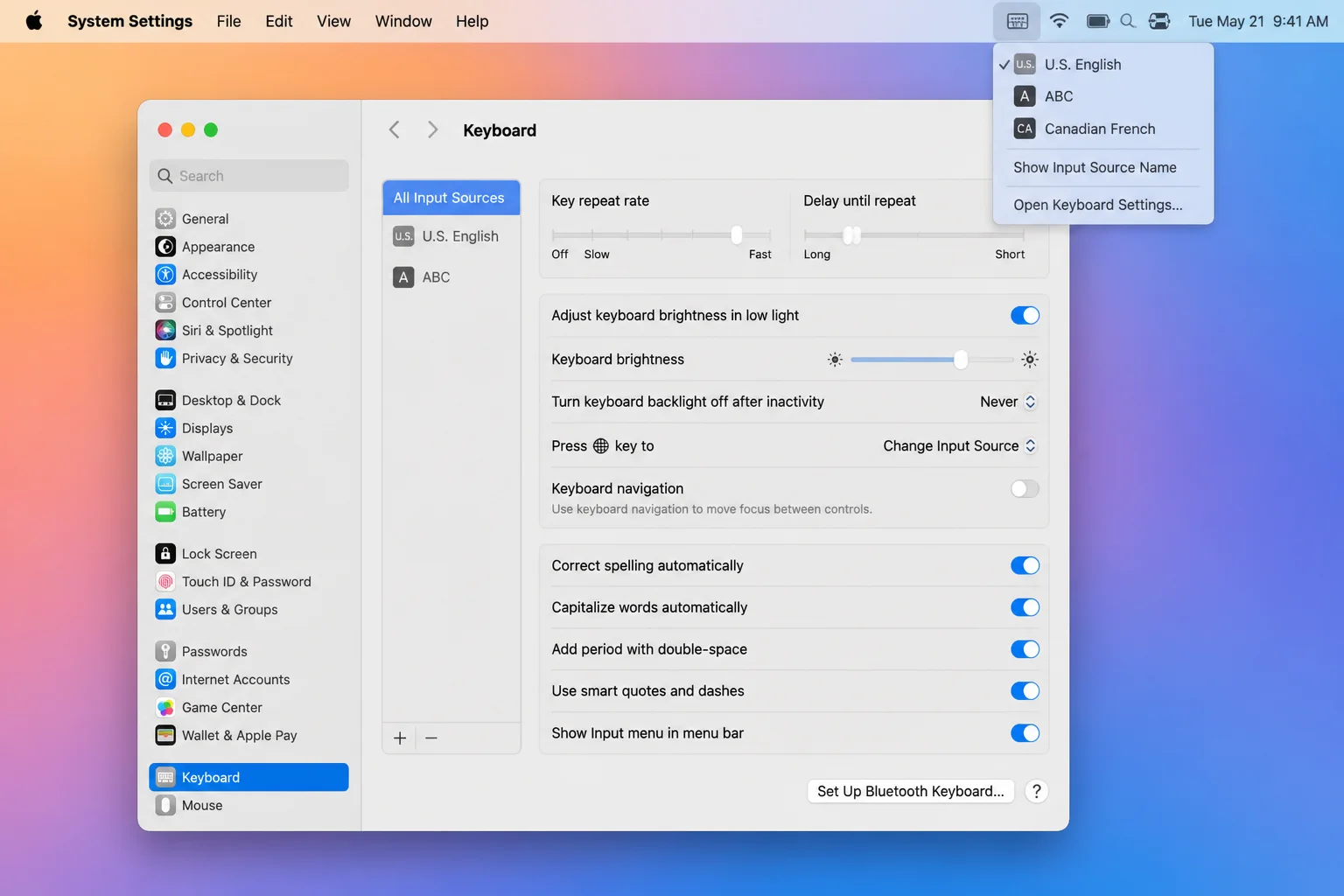Viewport: 1344px width, 896px height.
Task: Open the backlight inactivity Never dropdown
Action: pyautogui.click(x=1008, y=402)
